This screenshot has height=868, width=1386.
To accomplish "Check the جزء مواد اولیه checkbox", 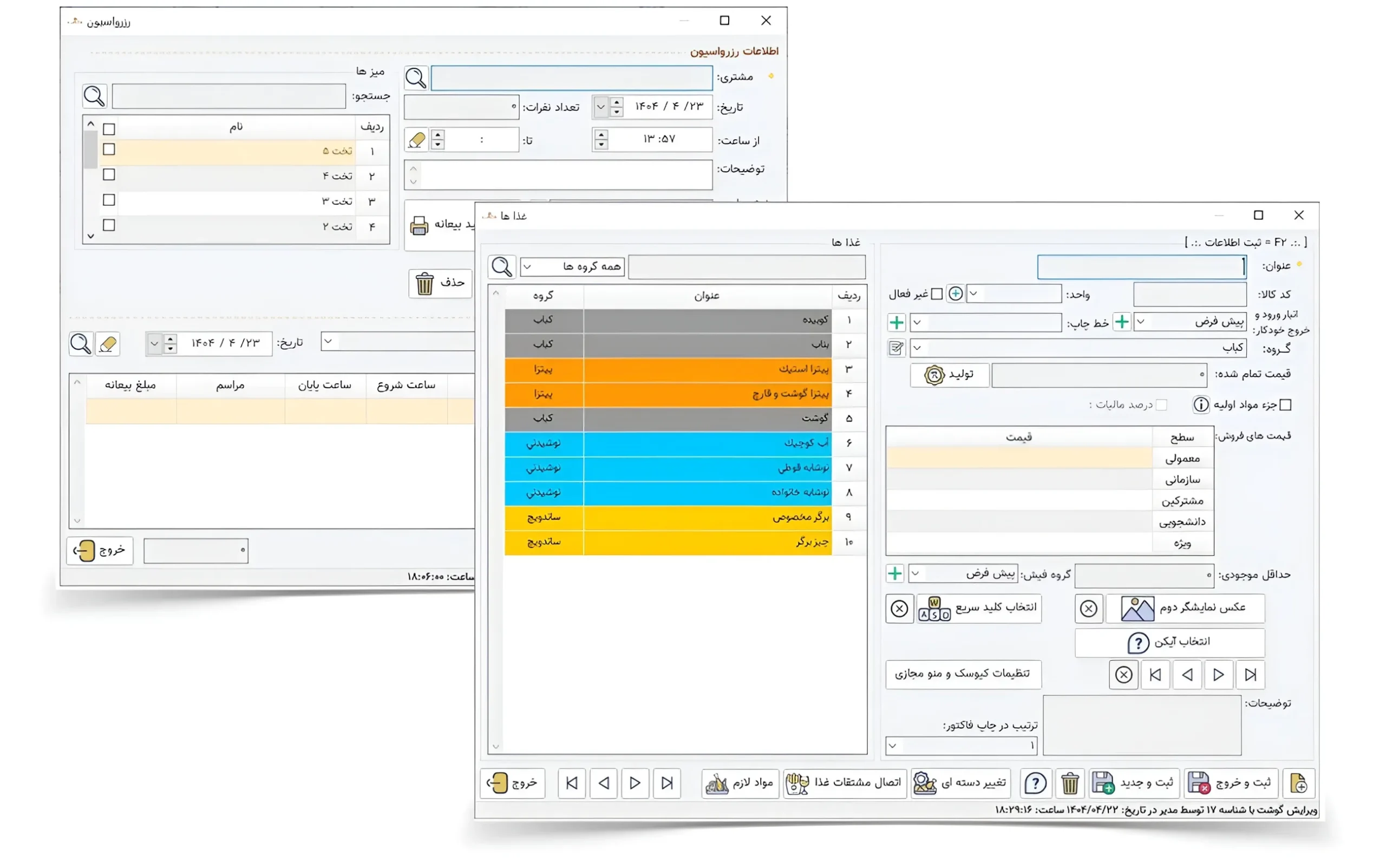I will [x=1285, y=405].
